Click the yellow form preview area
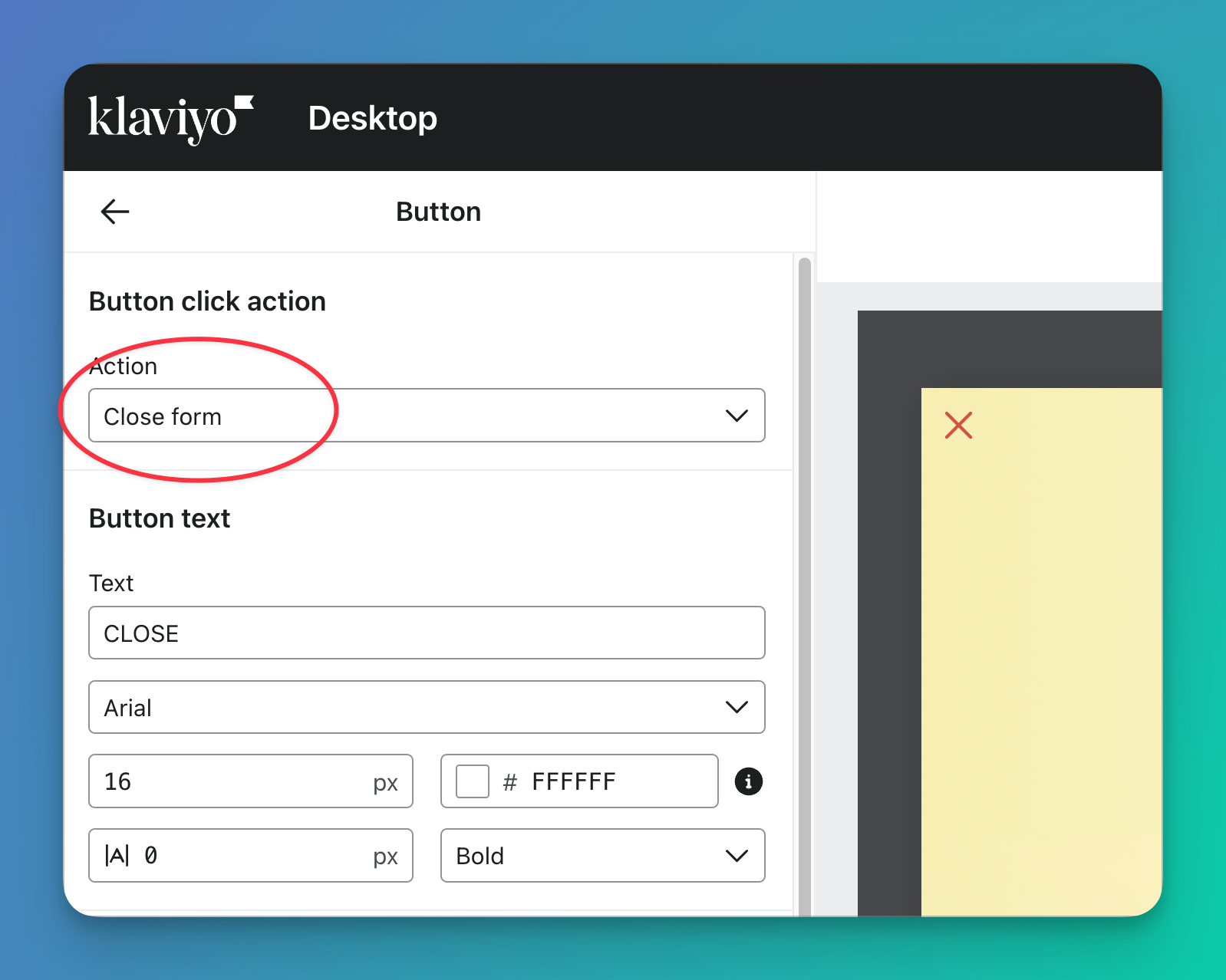 click(1041, 652)
